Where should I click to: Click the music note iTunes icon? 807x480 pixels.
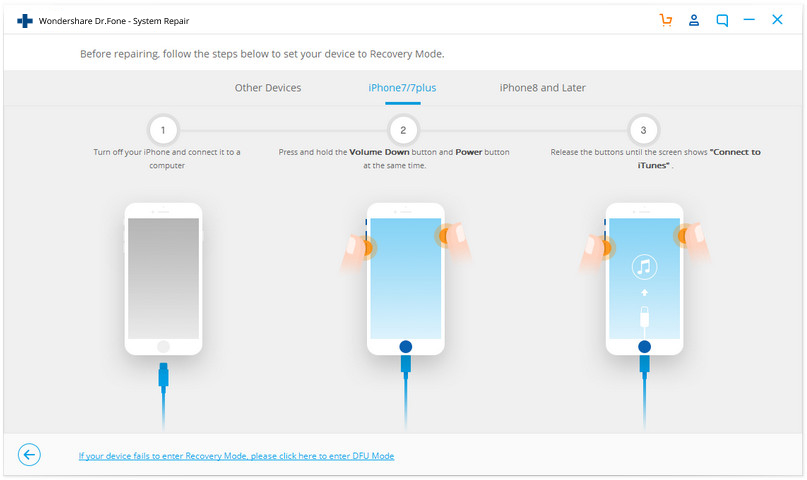point(644,267)
